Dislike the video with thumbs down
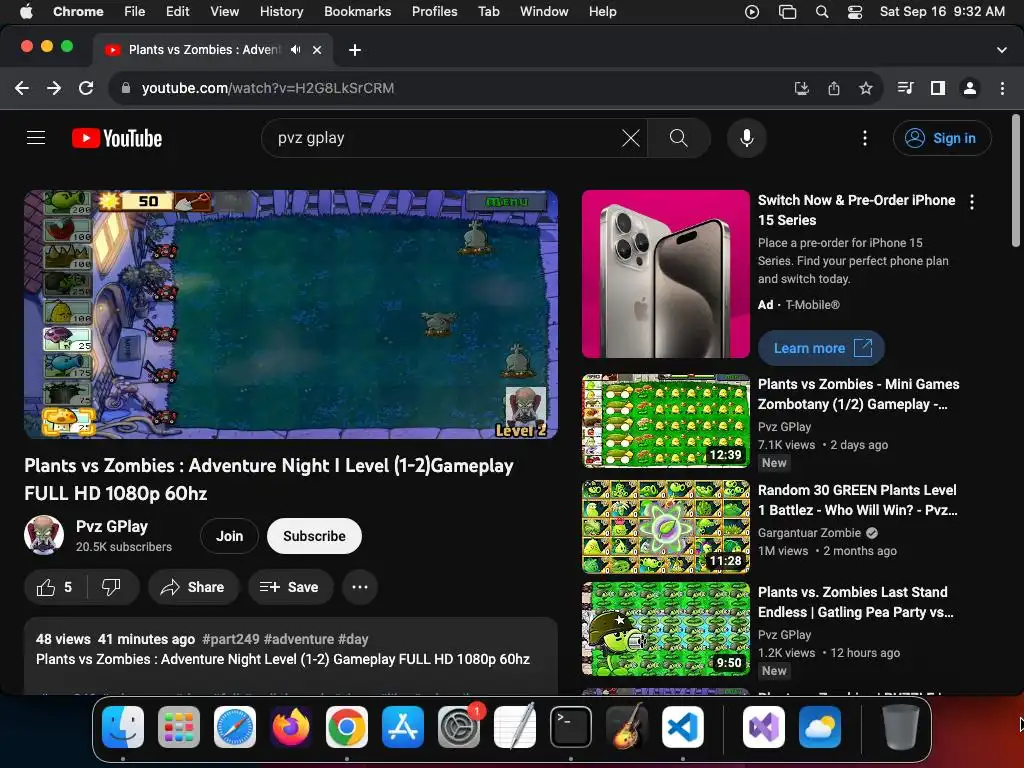1024x768 pixels. [112, 587]
